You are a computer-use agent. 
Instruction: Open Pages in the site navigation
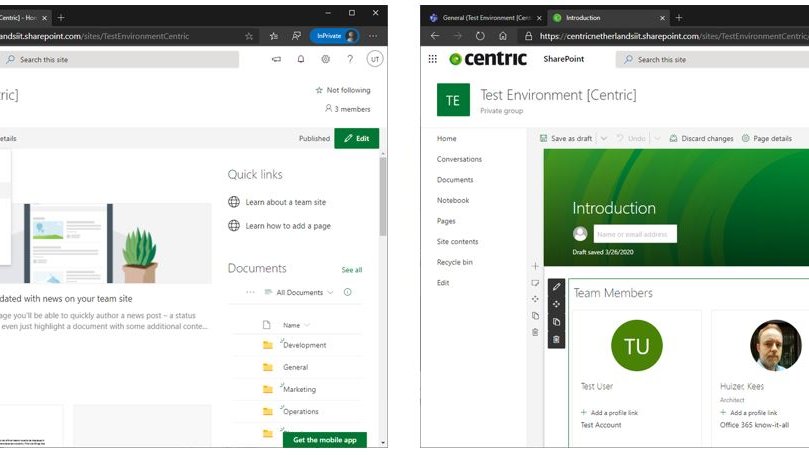(x=446, y=221)
